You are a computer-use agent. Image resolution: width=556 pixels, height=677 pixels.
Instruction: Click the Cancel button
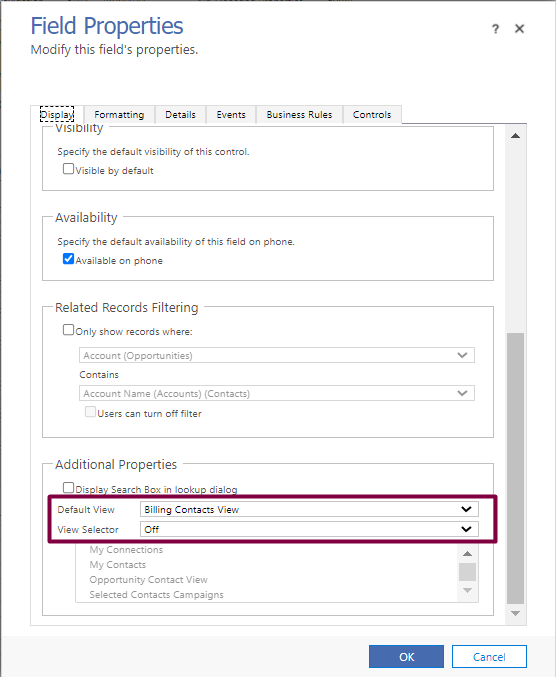(489, 657)
